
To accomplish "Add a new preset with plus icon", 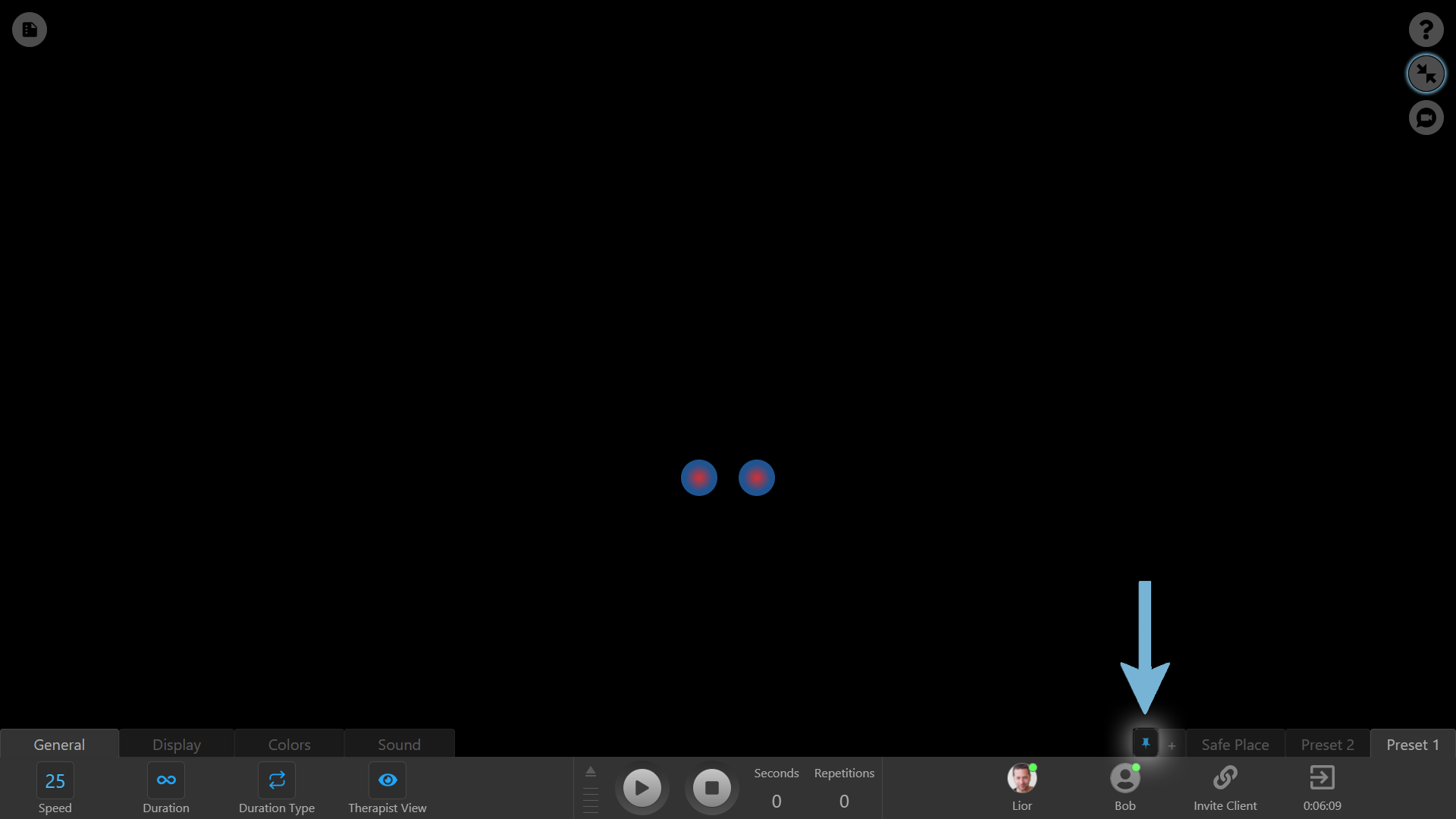I will coord(1172,745).
